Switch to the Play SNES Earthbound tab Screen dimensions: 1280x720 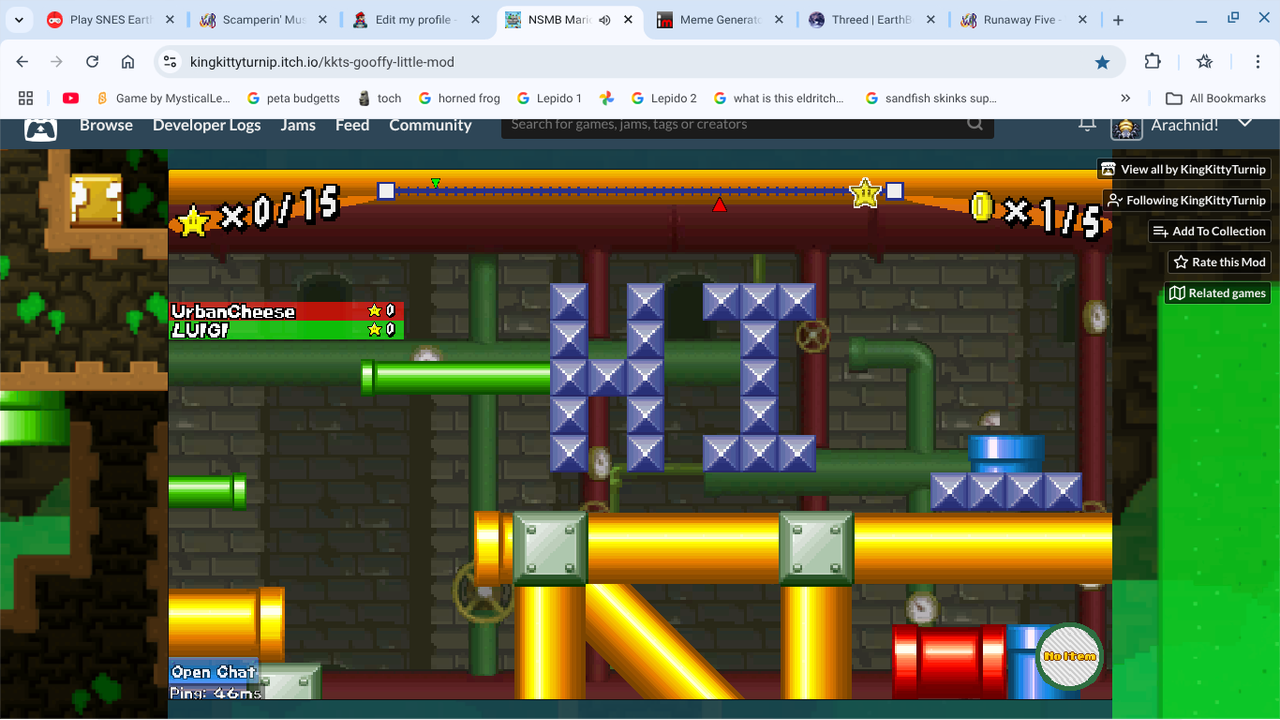[110, 20]
